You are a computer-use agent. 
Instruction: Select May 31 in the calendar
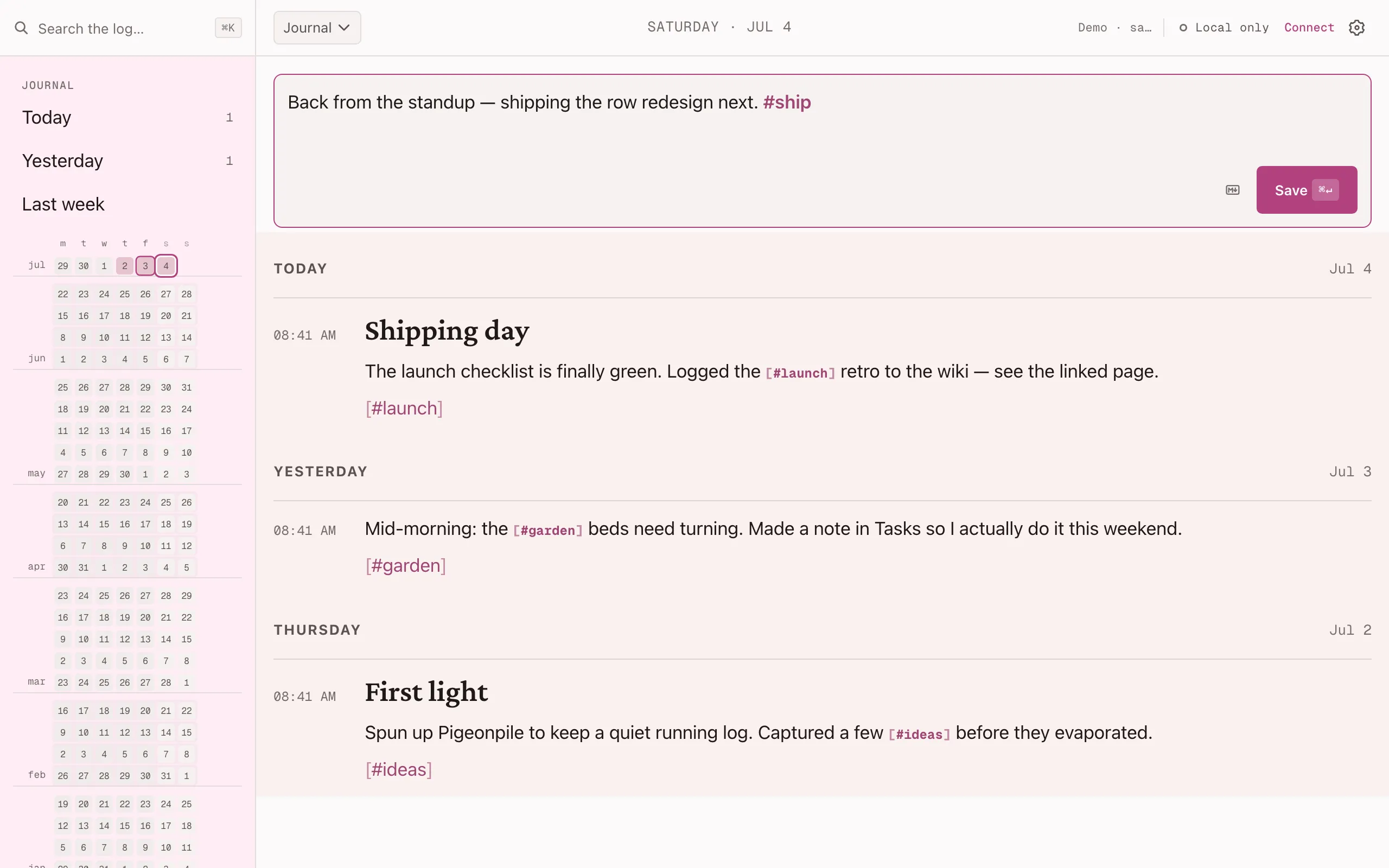187,387
